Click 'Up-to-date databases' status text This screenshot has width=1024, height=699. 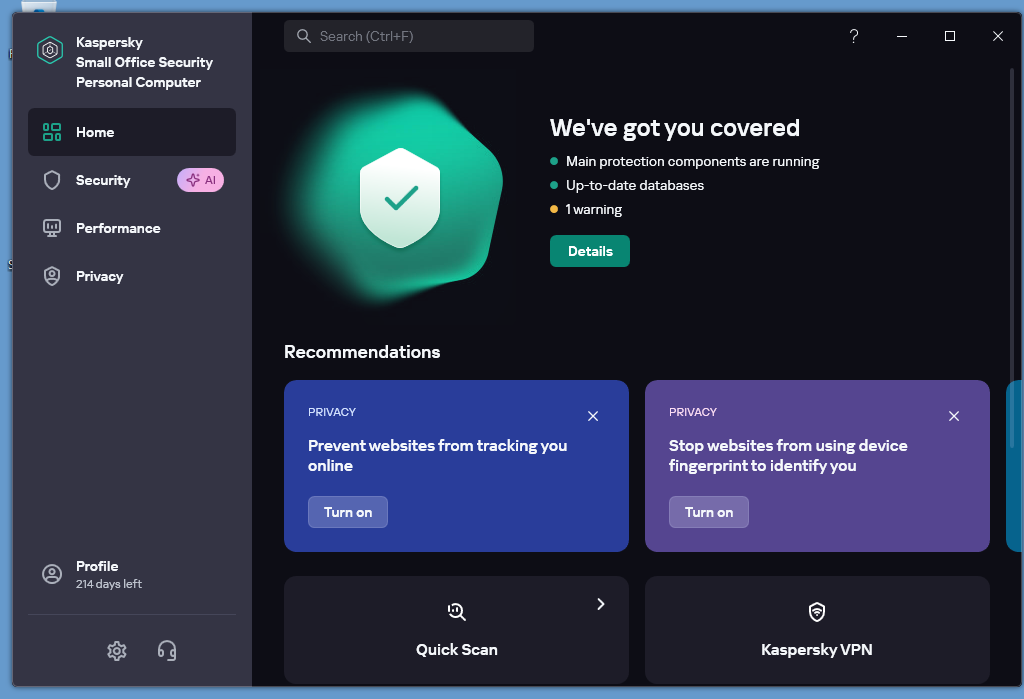[x=635, y=186]
